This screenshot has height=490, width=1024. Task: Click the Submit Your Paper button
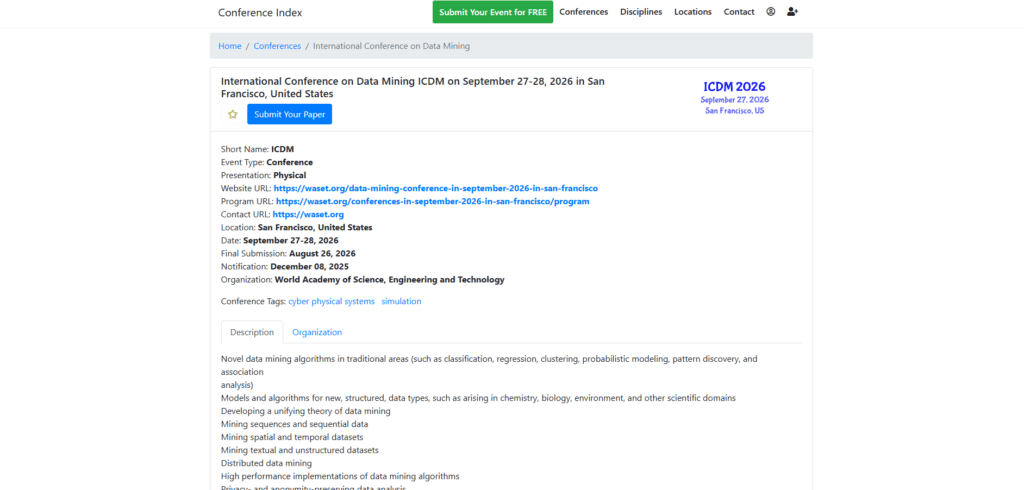click(289, 114)
